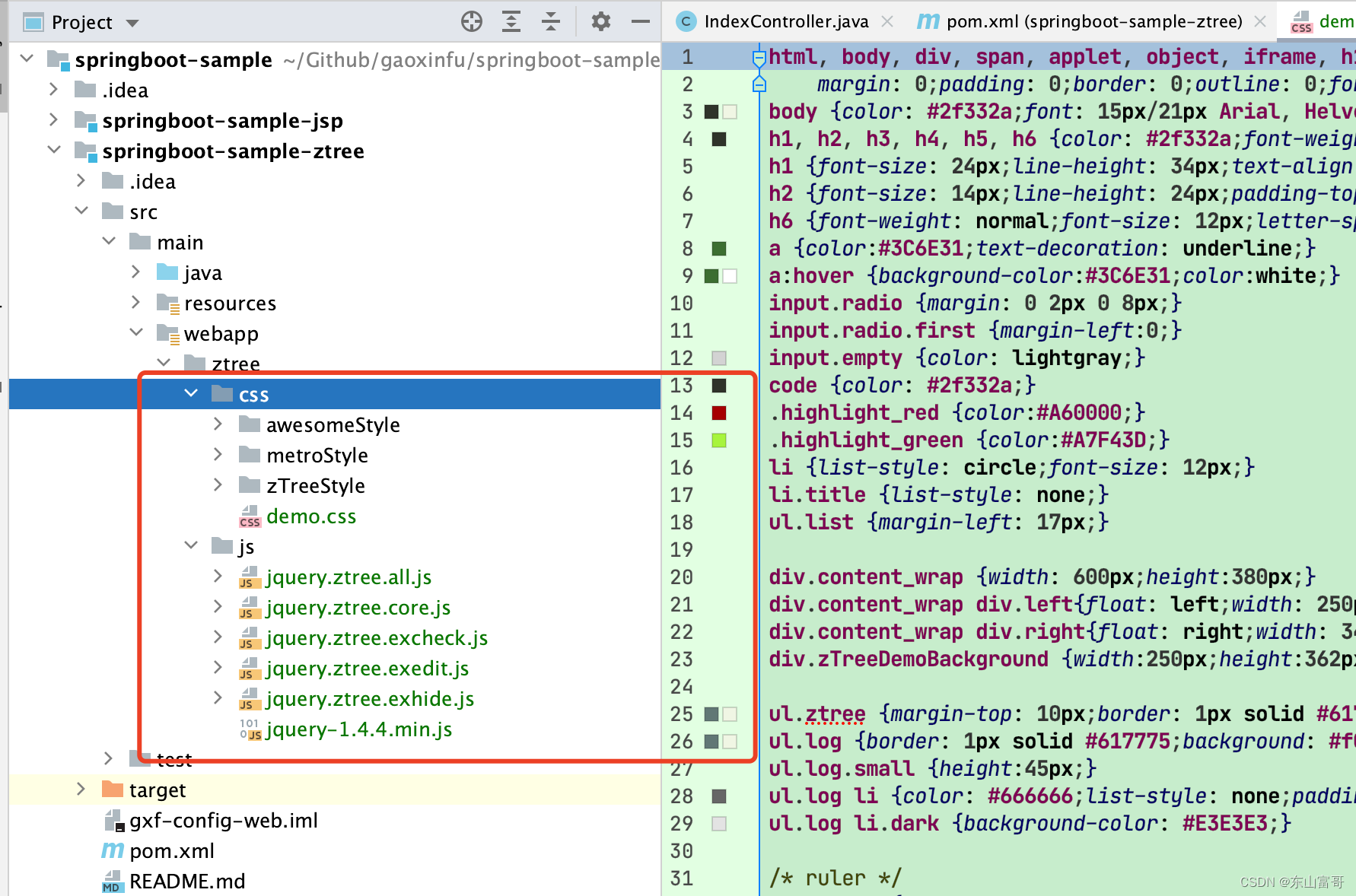Click the dark swatch on line 13
The width and height of the screenshot is (1356, 896).
pyautogui.click(x=719, y=386)
